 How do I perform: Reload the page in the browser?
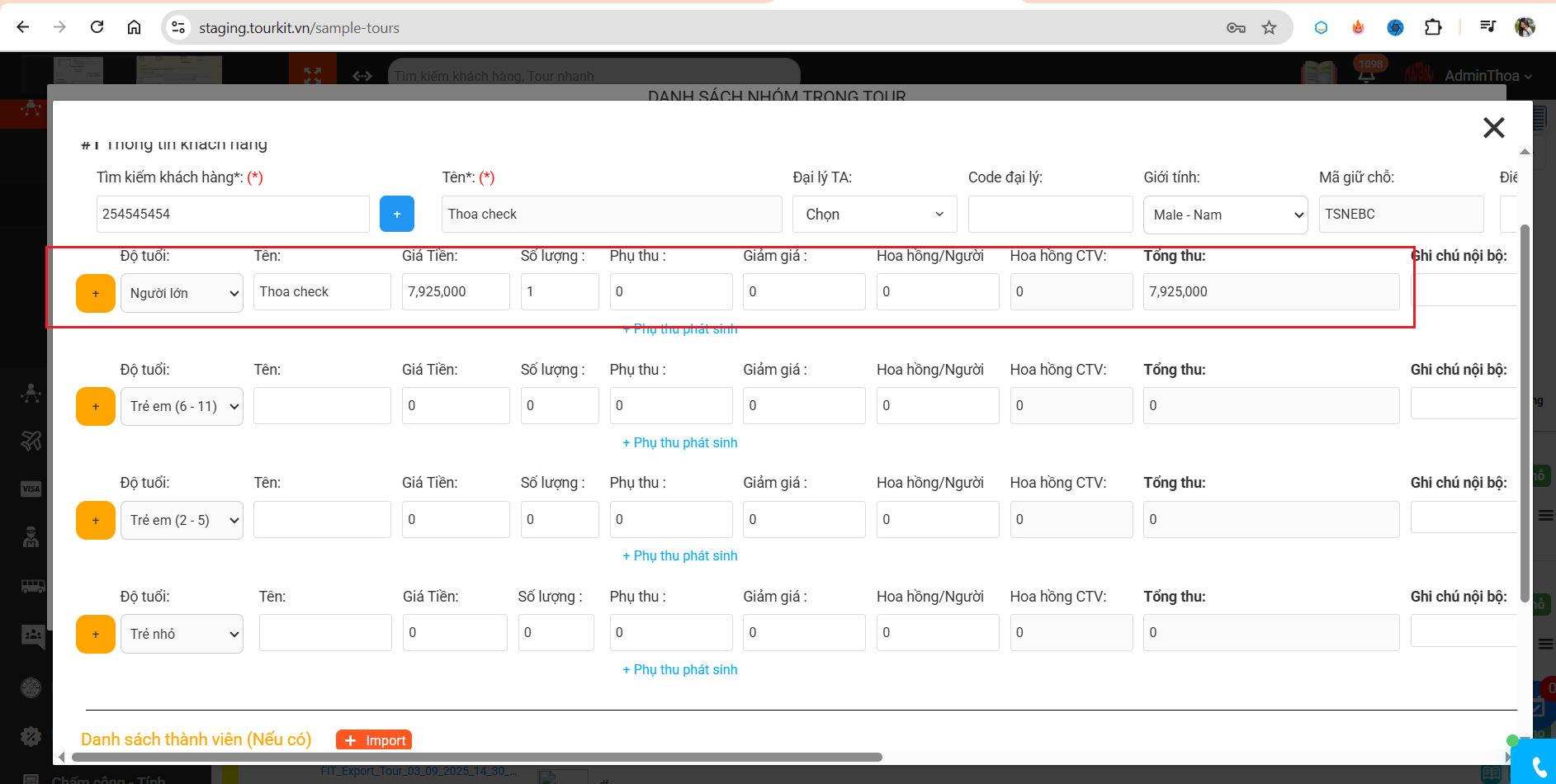point(97,27)
